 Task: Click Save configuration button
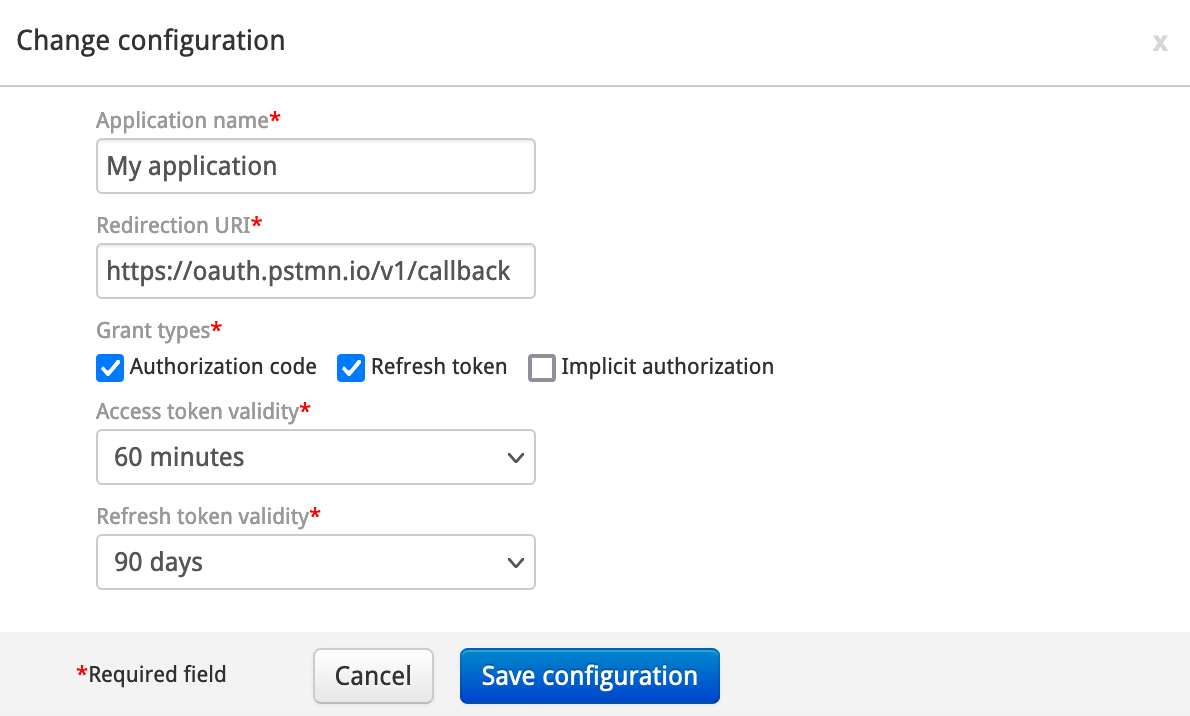click(589, 676)
